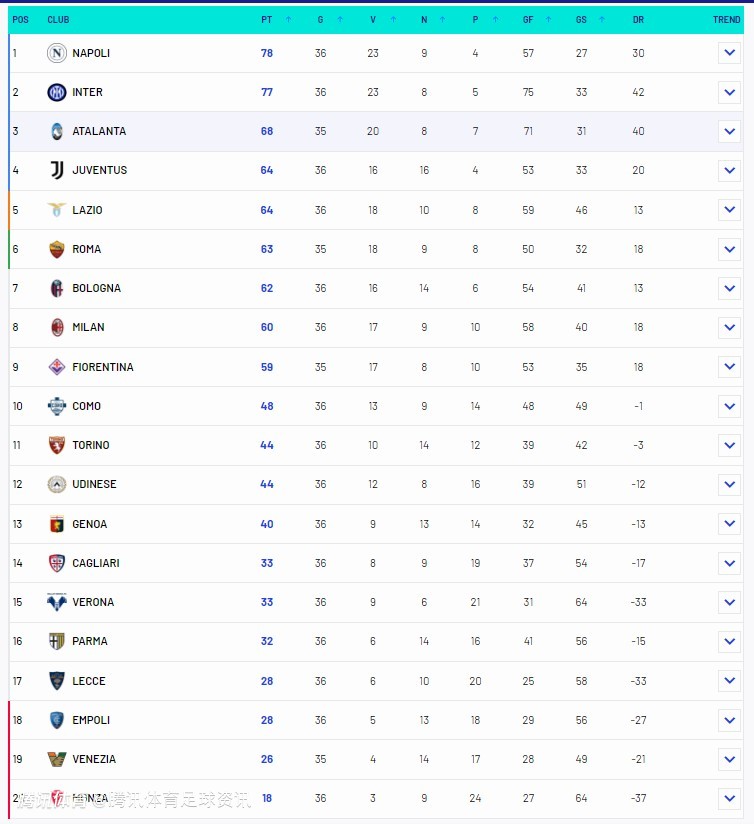
Task: Click the Como club crest
Action: click(x=57, y=406)
